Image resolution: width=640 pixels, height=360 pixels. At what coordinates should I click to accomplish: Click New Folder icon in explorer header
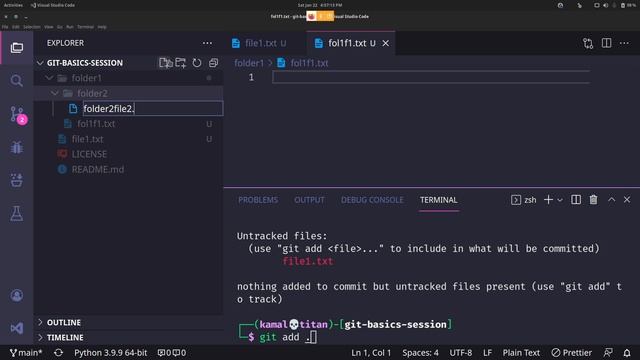180,63
